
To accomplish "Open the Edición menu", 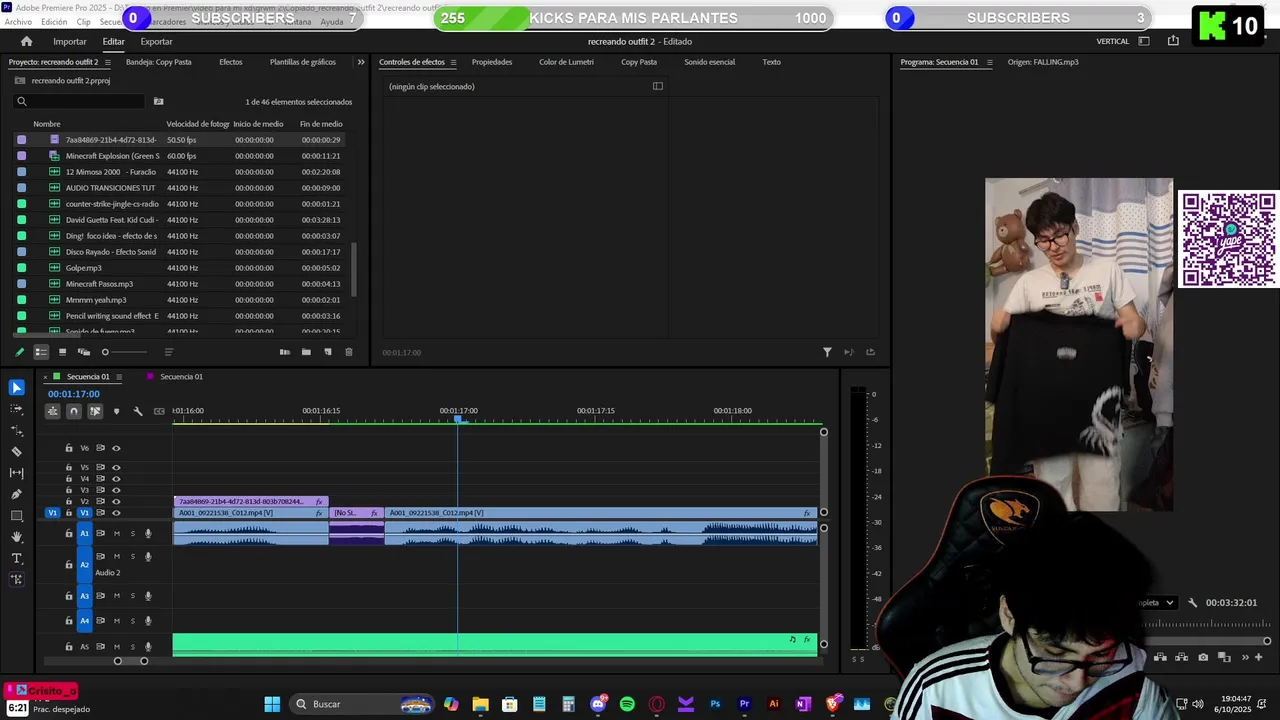I will coord(54,22).
